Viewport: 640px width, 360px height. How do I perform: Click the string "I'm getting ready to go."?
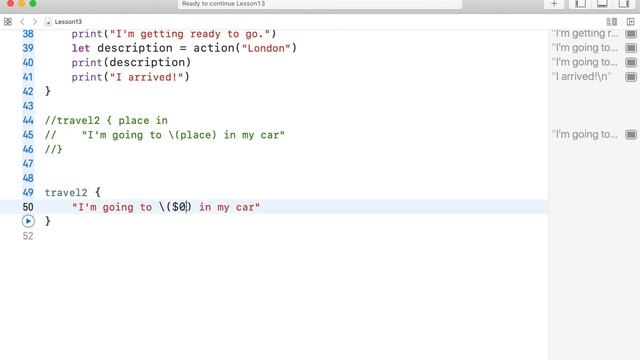coord(190,33)
